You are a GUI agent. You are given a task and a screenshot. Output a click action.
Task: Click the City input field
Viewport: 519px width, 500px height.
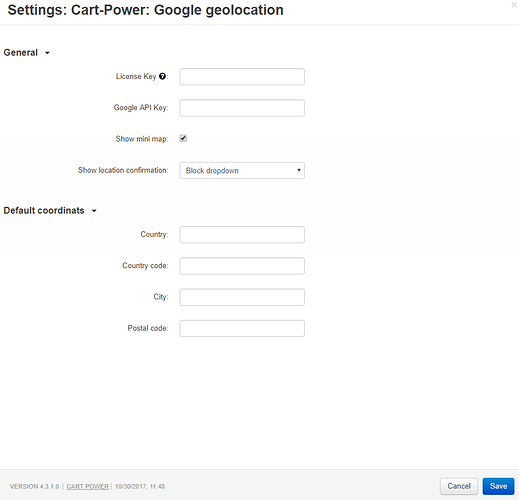[242, 297]
